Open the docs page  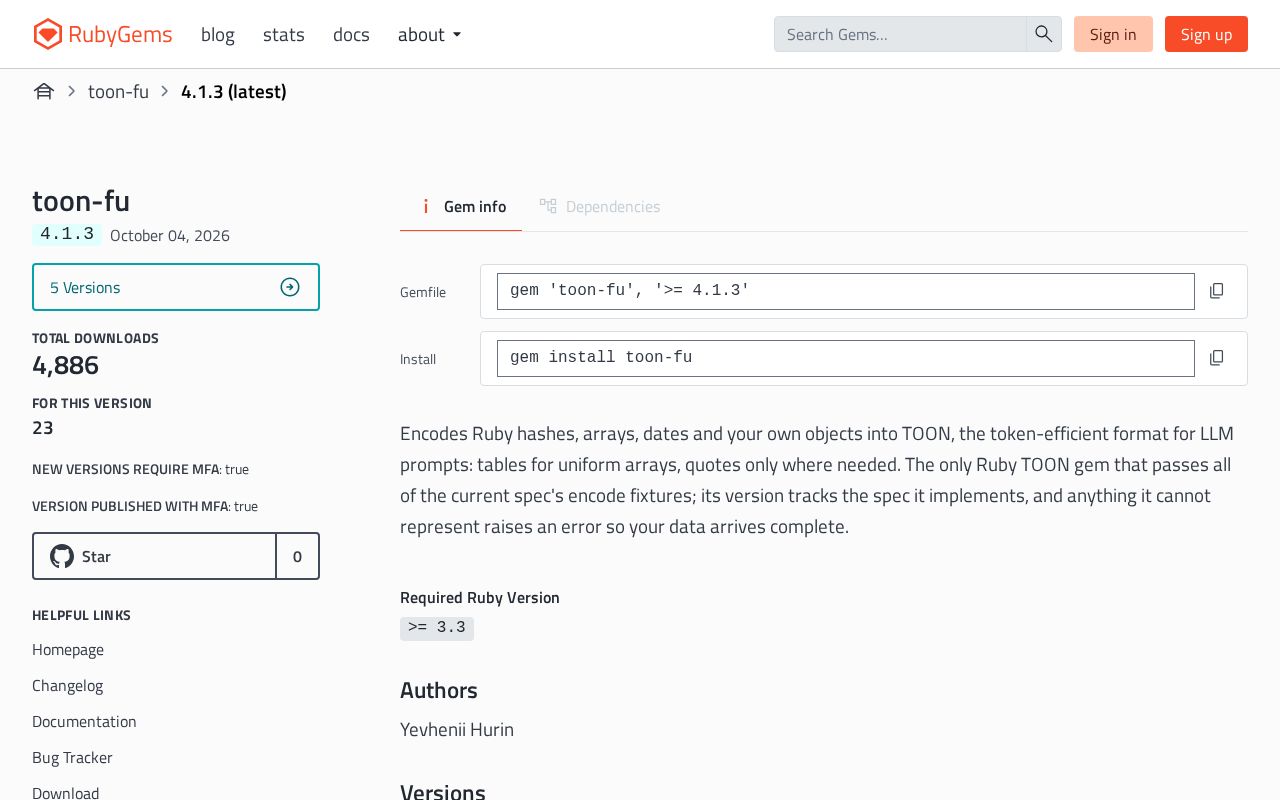pos(351,34)
